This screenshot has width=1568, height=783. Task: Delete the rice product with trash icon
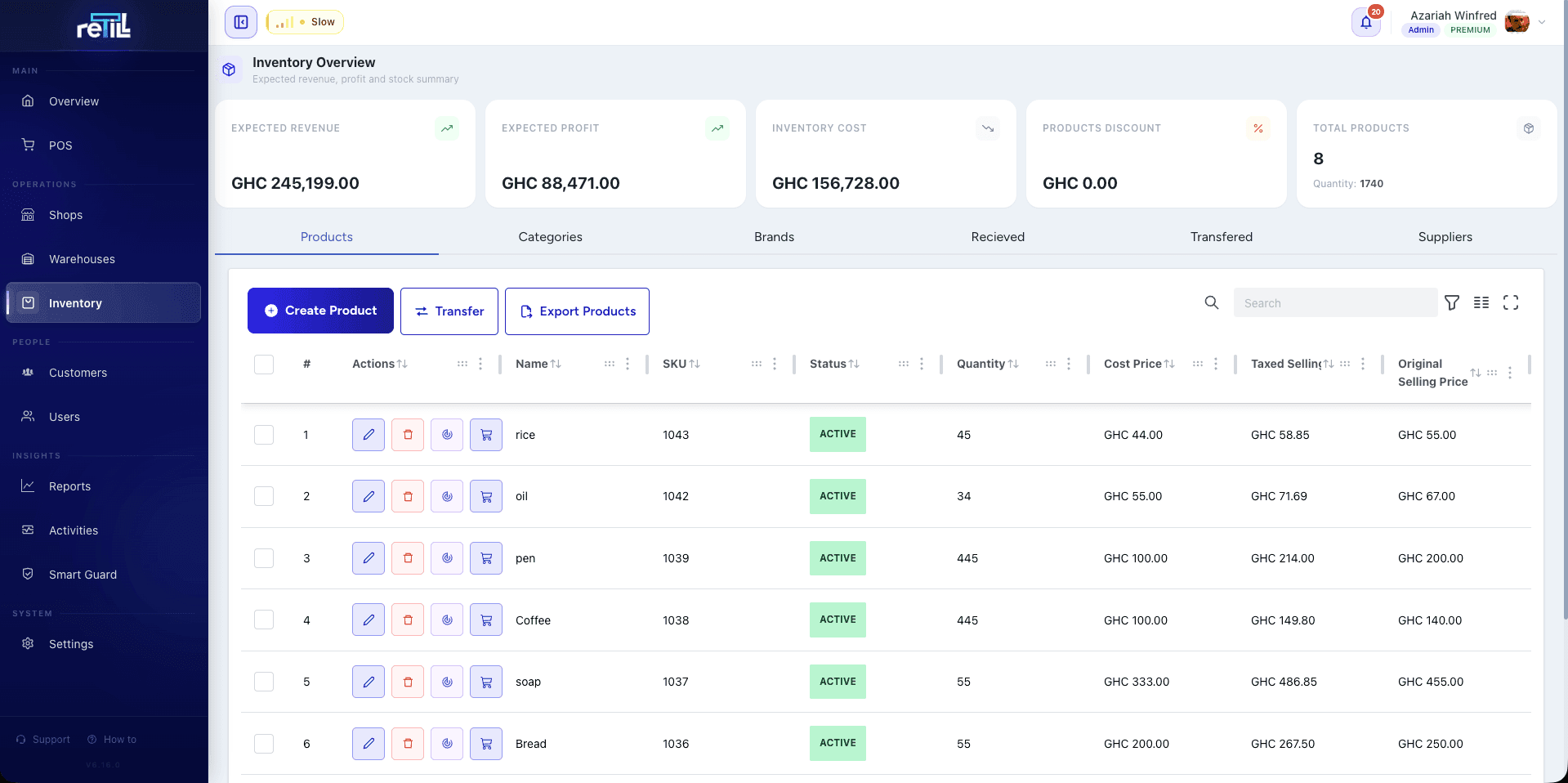click(408, 435)
